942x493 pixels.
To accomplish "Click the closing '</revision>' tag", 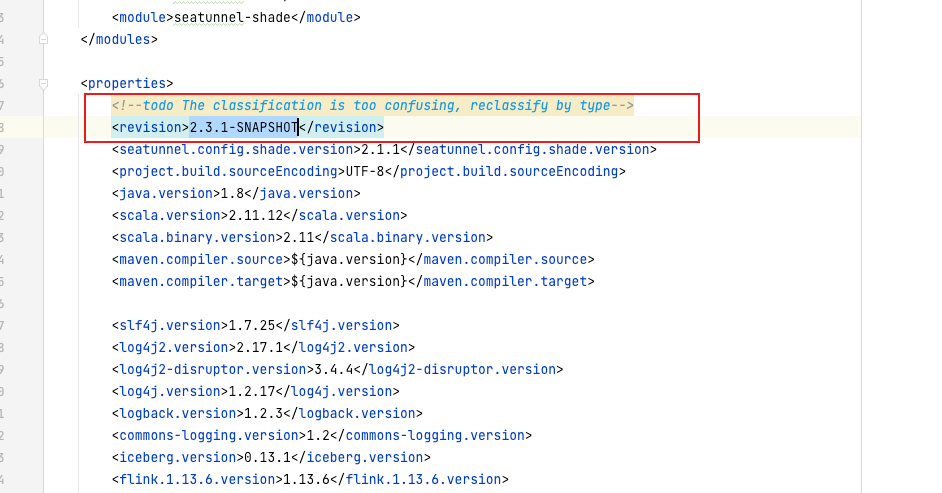I will pos(341,127).
